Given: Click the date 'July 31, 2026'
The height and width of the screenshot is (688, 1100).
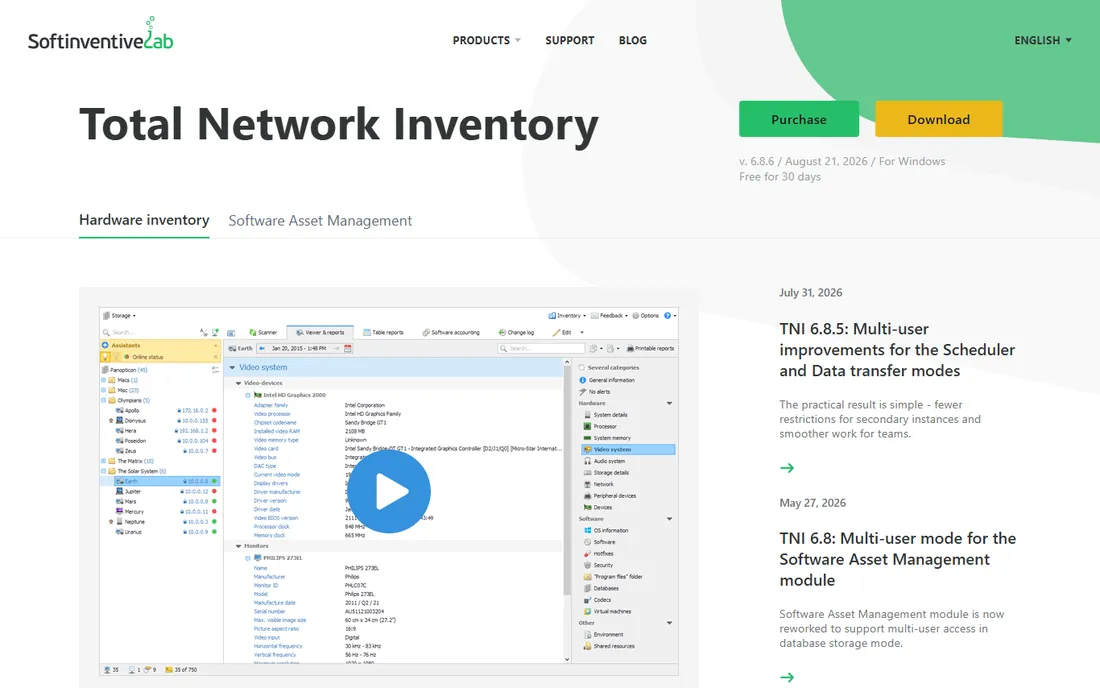Looking at the screenshot, I should (810, 292).
